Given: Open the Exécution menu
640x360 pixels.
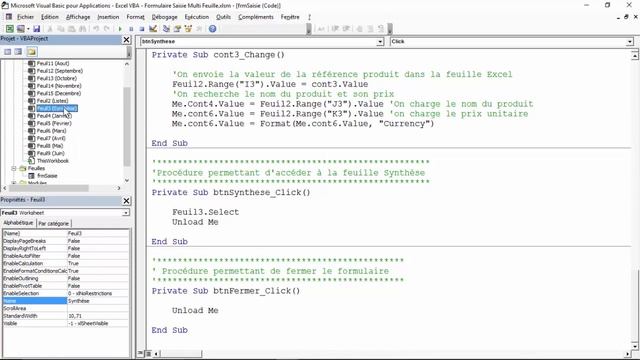Looking at the screenshot, I should point(197,17).
